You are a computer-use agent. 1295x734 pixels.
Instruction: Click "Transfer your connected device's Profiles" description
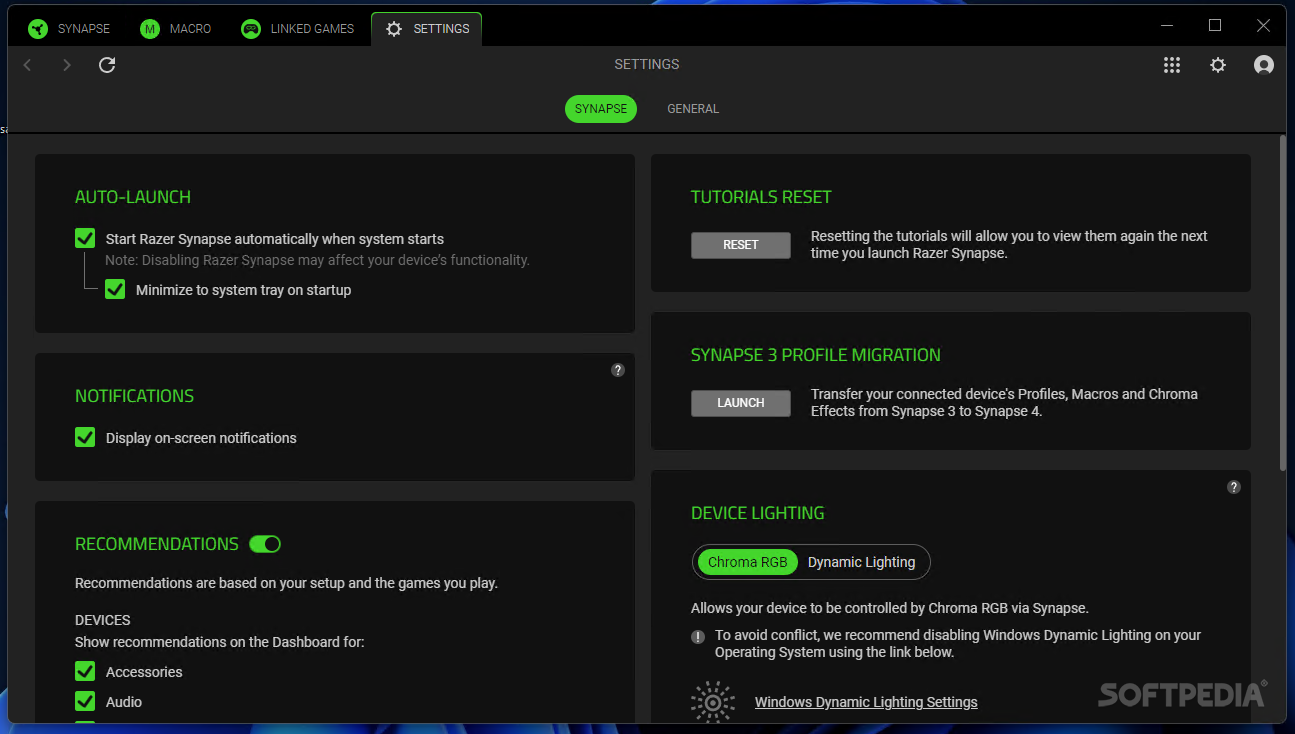[1004, 403]
